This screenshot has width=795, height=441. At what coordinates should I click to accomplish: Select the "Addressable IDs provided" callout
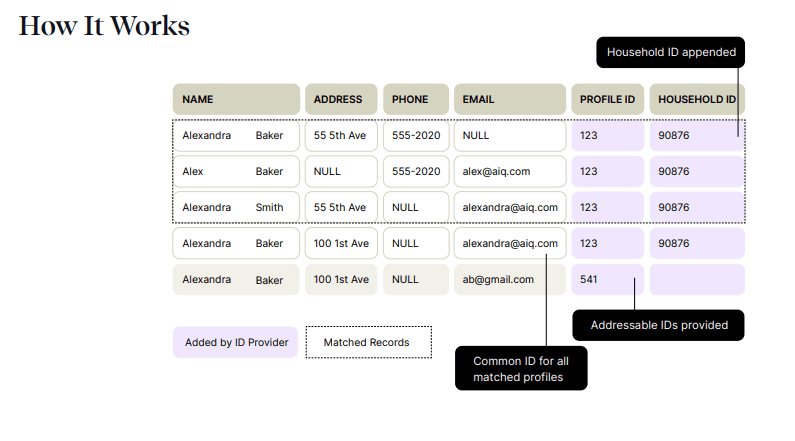(658, 325)
